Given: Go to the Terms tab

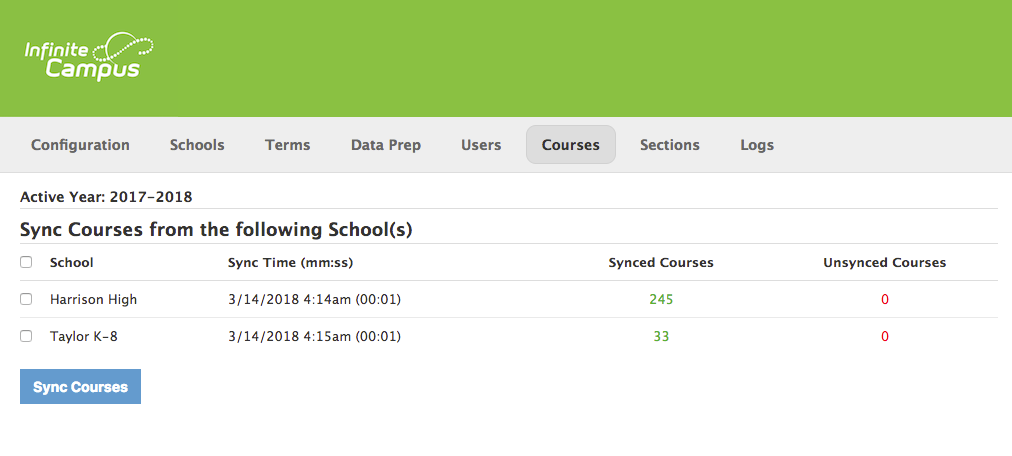Looking at the screenshot, I should coord(287,145).
